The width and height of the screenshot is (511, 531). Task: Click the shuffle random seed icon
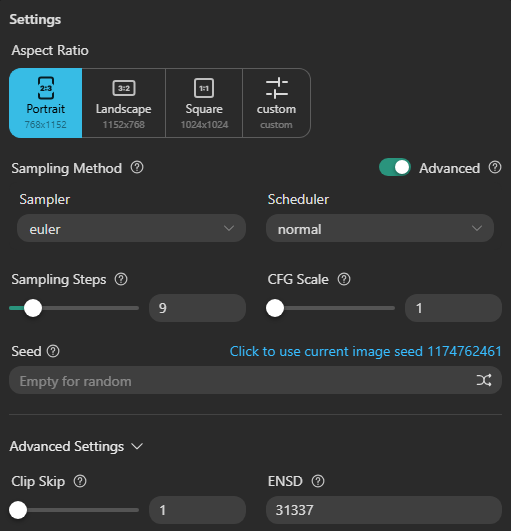click(x=484, y=380)
